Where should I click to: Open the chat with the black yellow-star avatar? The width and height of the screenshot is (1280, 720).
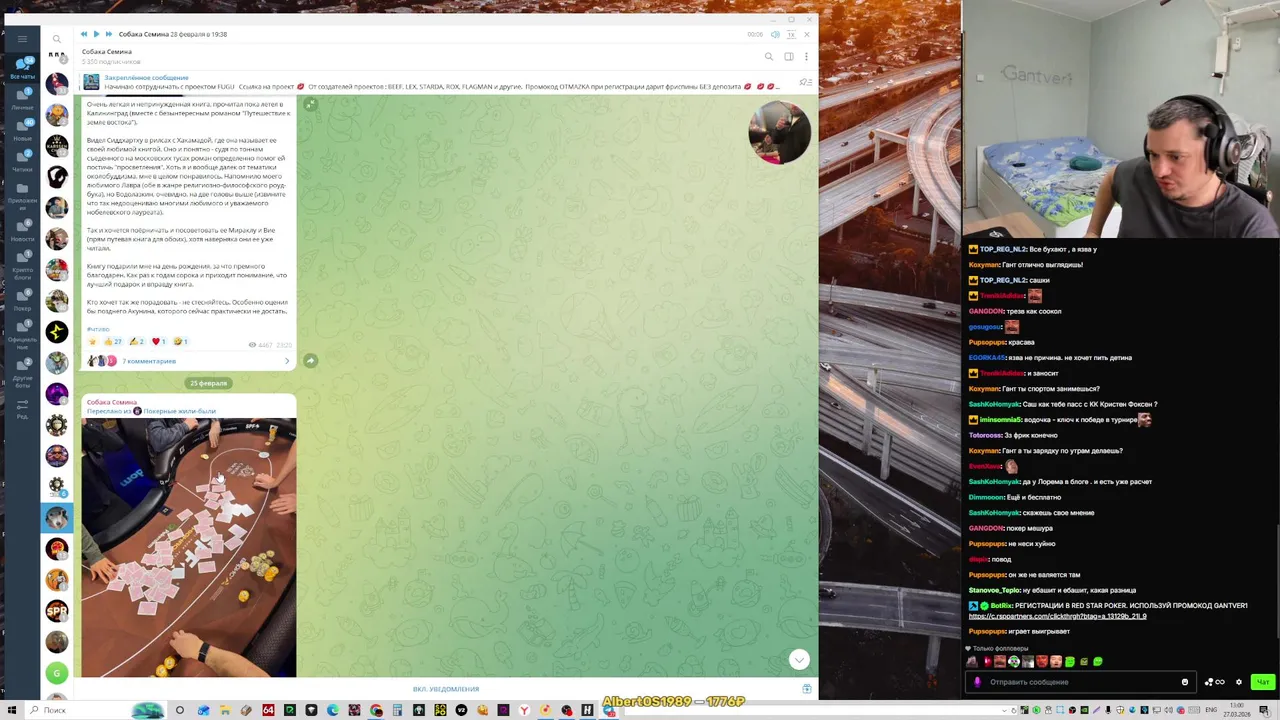point(57,331)
